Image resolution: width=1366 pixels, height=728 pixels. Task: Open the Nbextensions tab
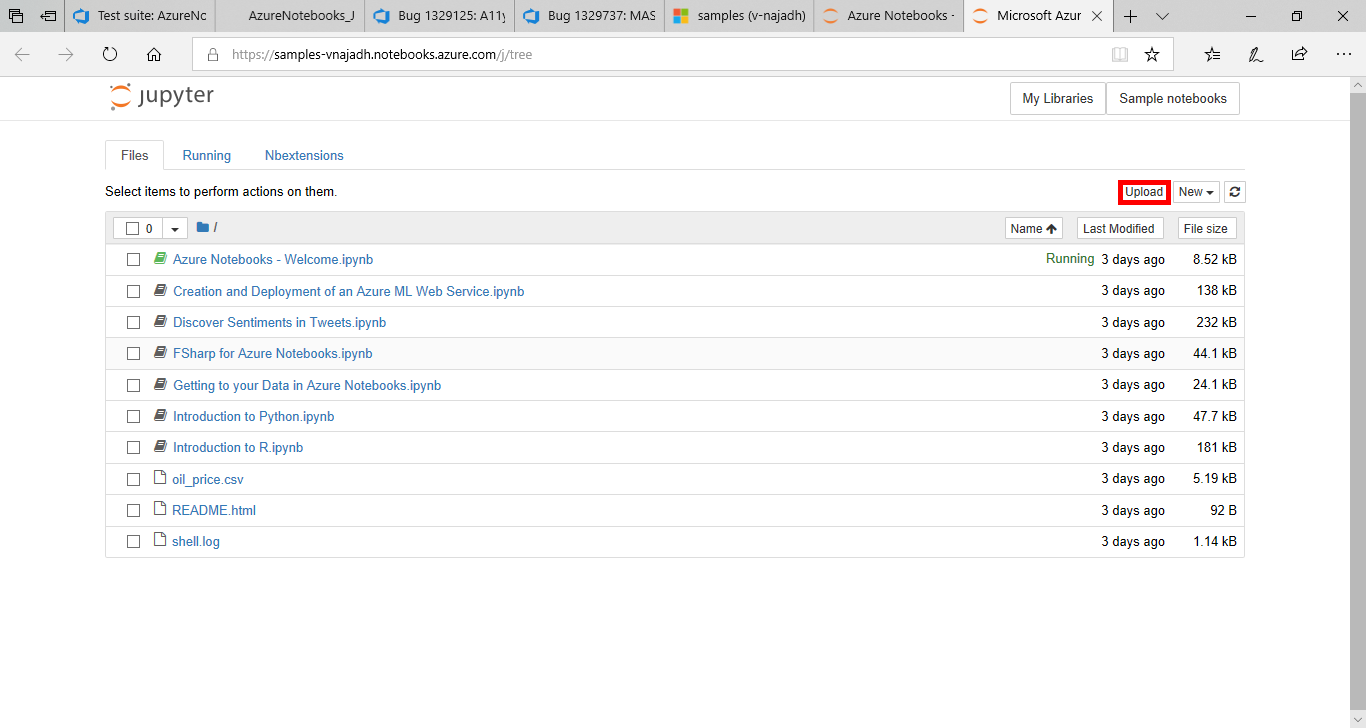(x=304, y=155)
